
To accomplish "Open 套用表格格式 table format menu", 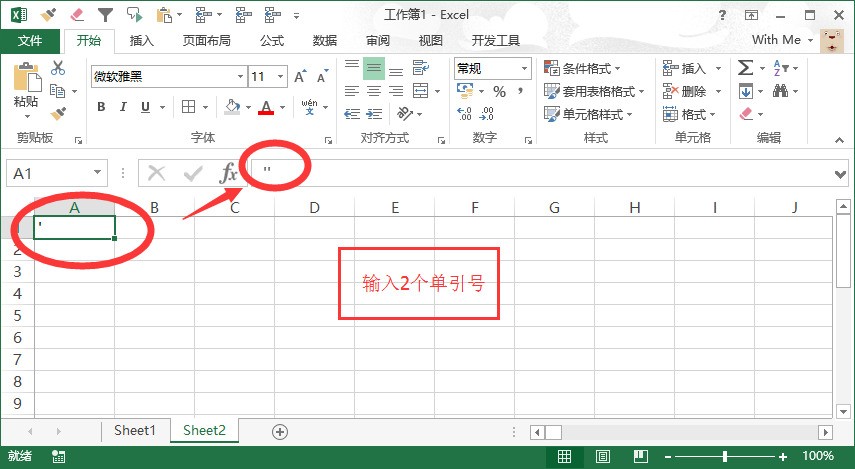I will coord(594,92).
